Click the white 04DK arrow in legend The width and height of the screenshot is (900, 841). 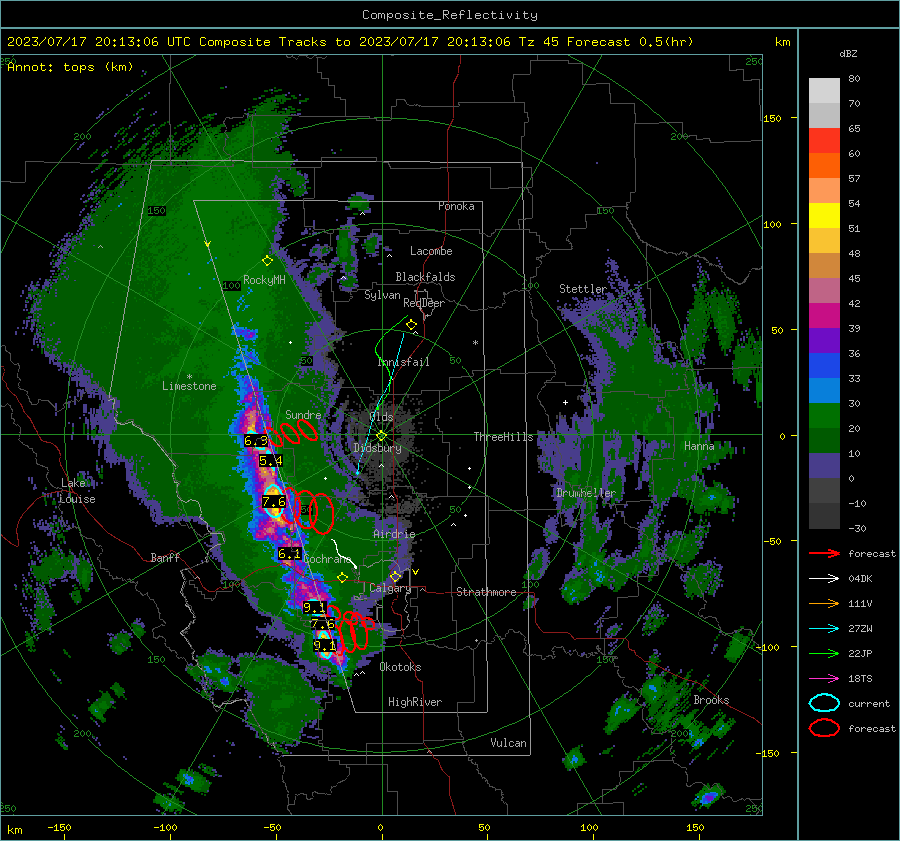824,578
